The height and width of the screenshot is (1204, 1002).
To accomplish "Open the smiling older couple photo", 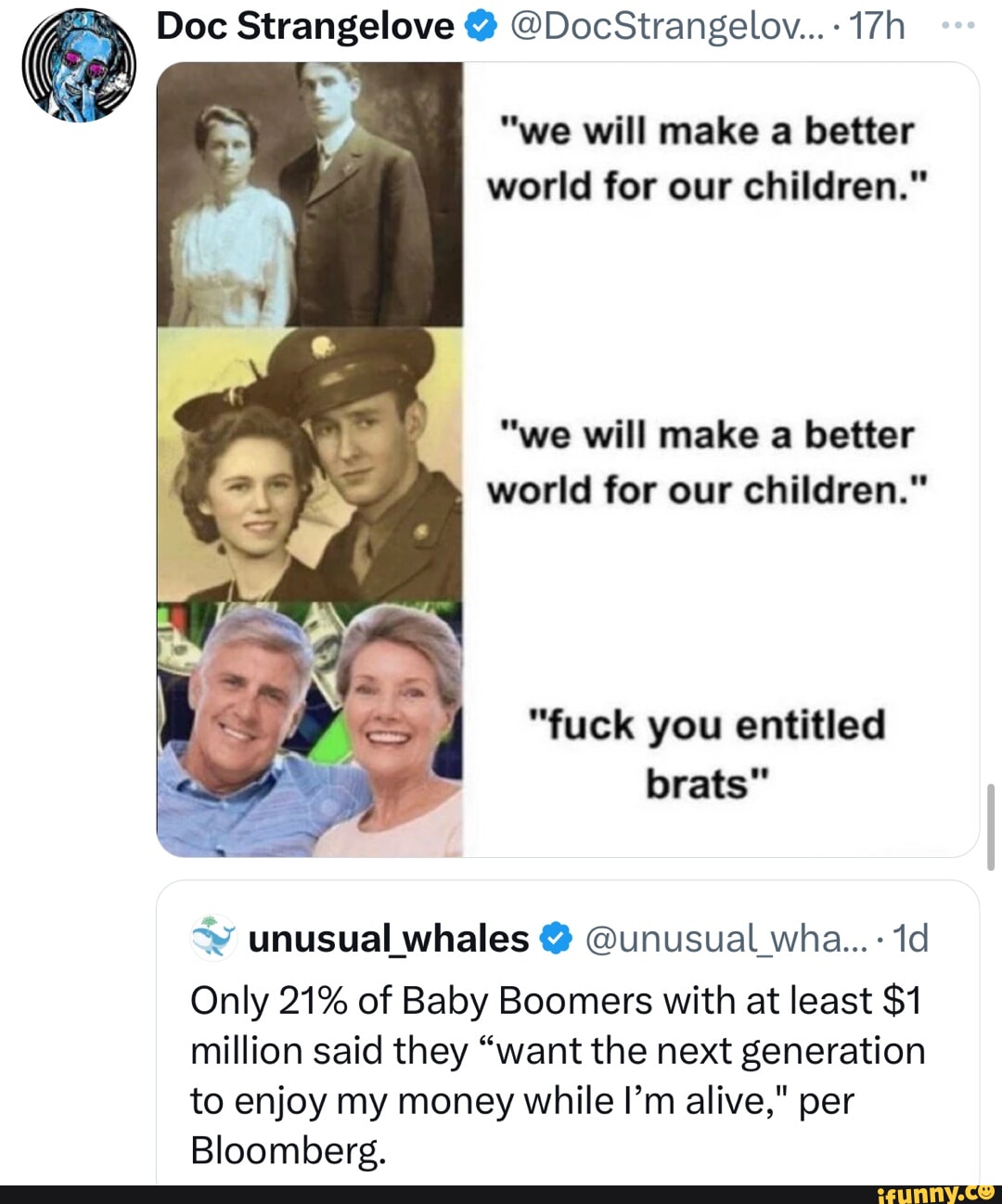I will 310,729.
